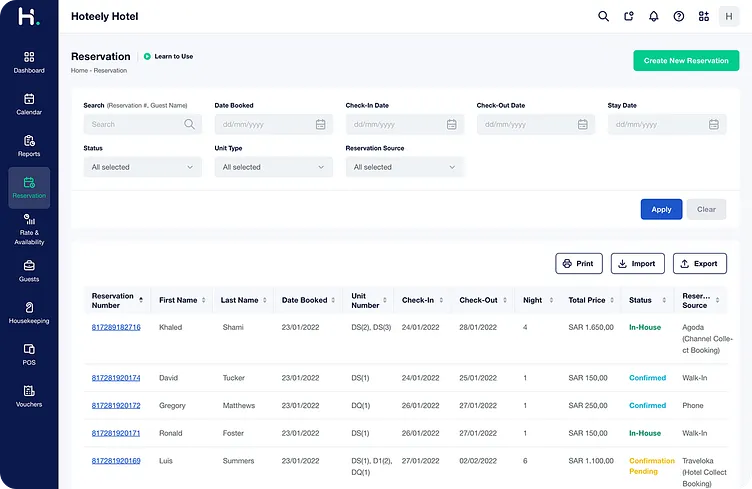Click into the Check-In Date field
Image resolution: width=752 pixels, height=489 pixels.
(404, 124)
